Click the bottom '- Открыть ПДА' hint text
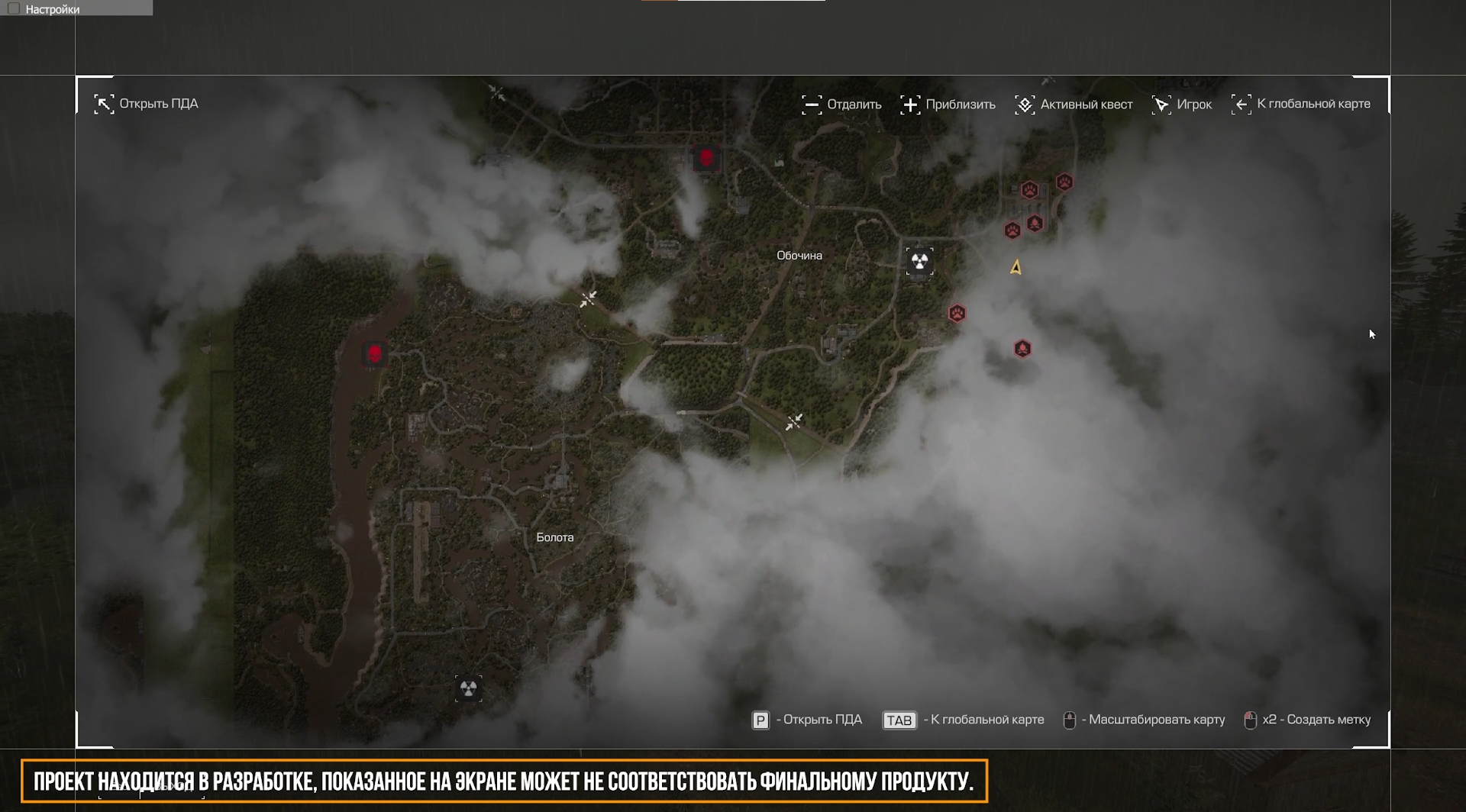This screenshot has width=1466, height=812. (819, 720)
